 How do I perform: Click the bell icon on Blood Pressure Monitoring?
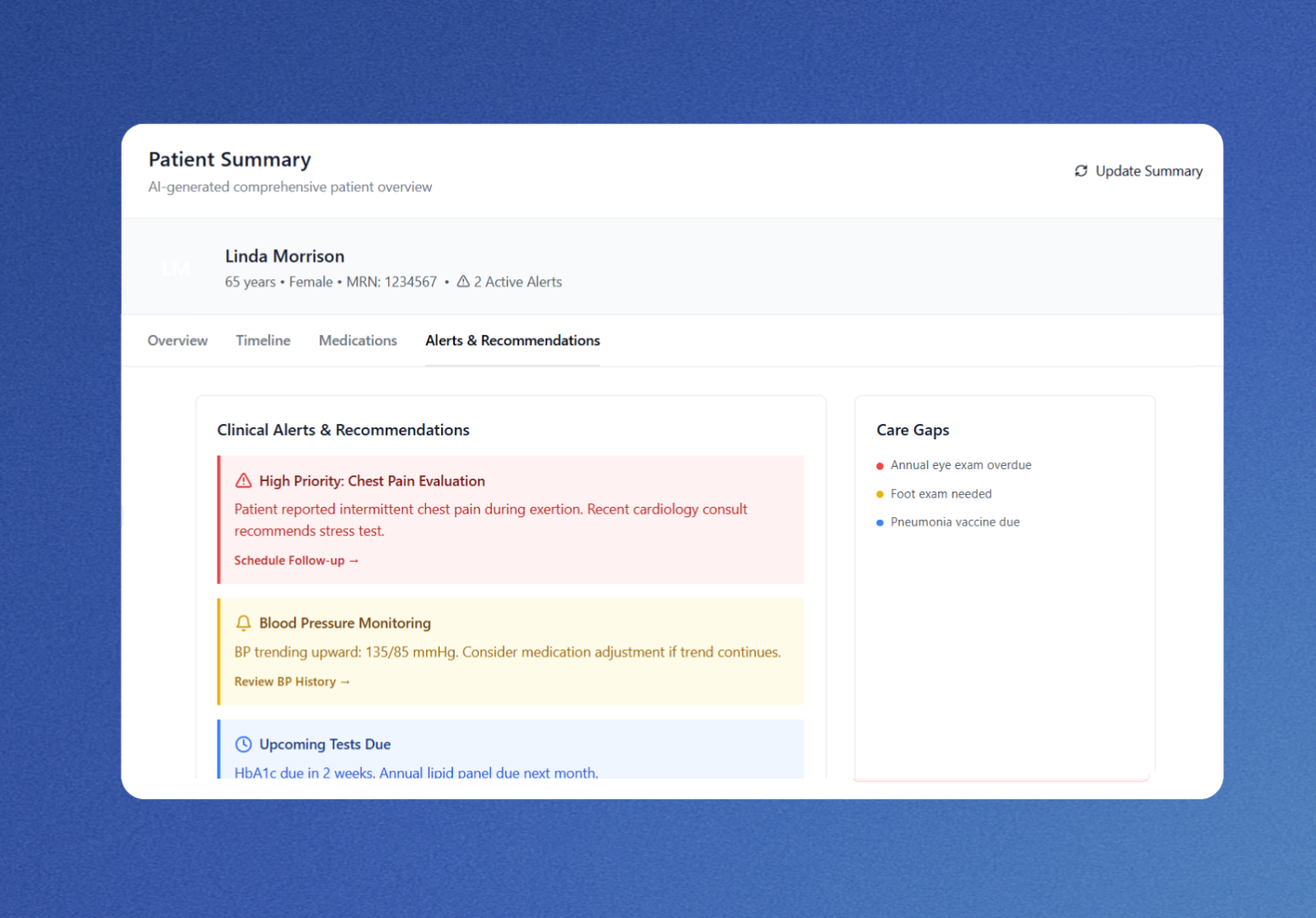243,623
